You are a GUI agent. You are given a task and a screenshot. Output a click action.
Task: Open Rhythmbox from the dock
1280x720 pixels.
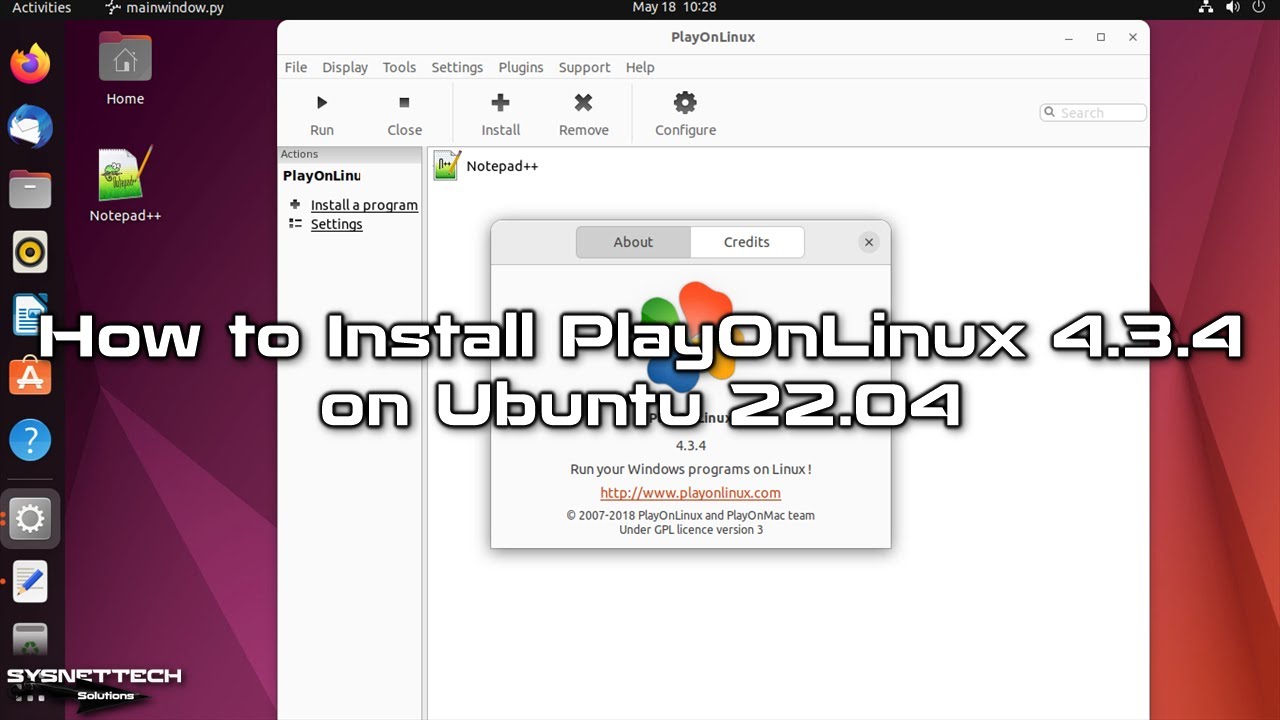click(x=30, y=252)
